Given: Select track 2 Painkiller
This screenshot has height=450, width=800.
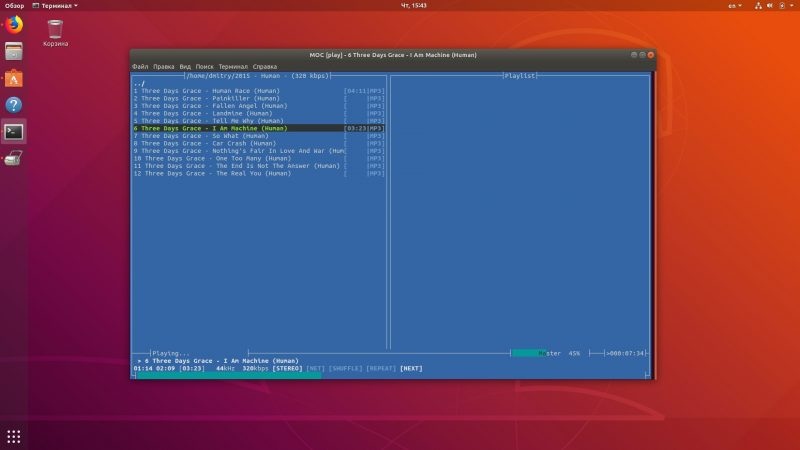Looking at the screenshot, I should [259, 98].
